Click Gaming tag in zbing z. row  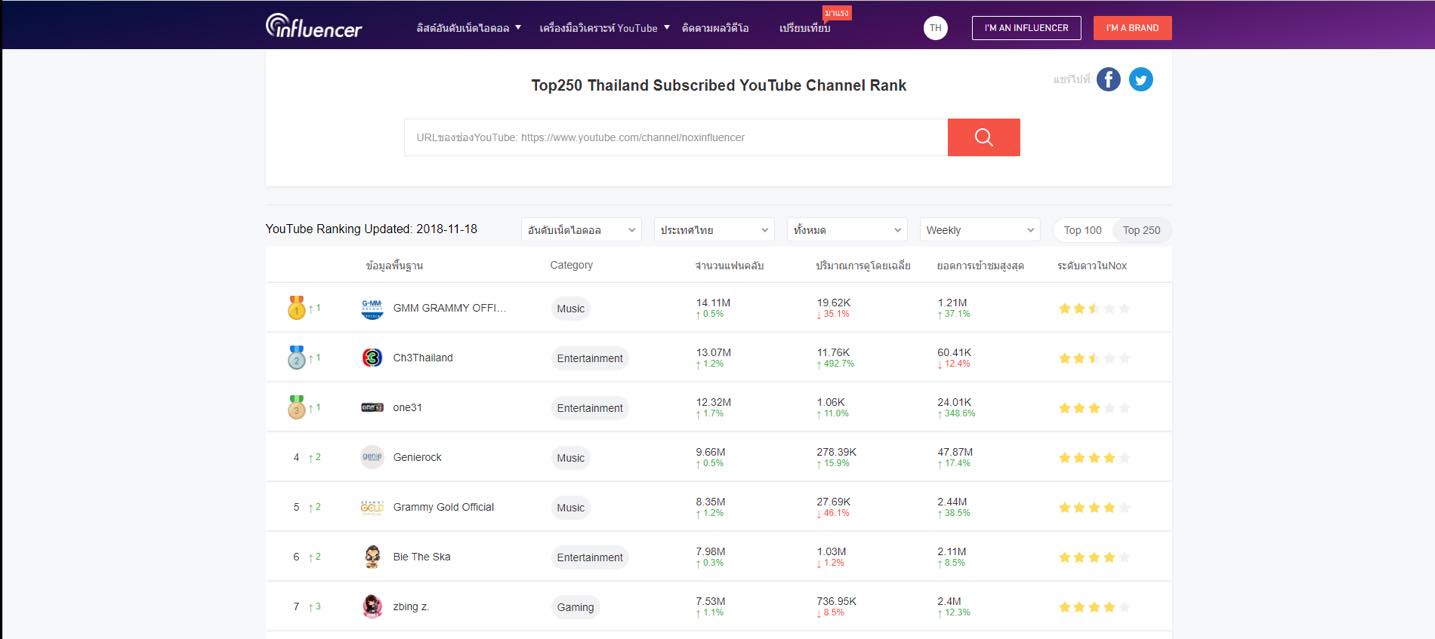tap(575, 607)
